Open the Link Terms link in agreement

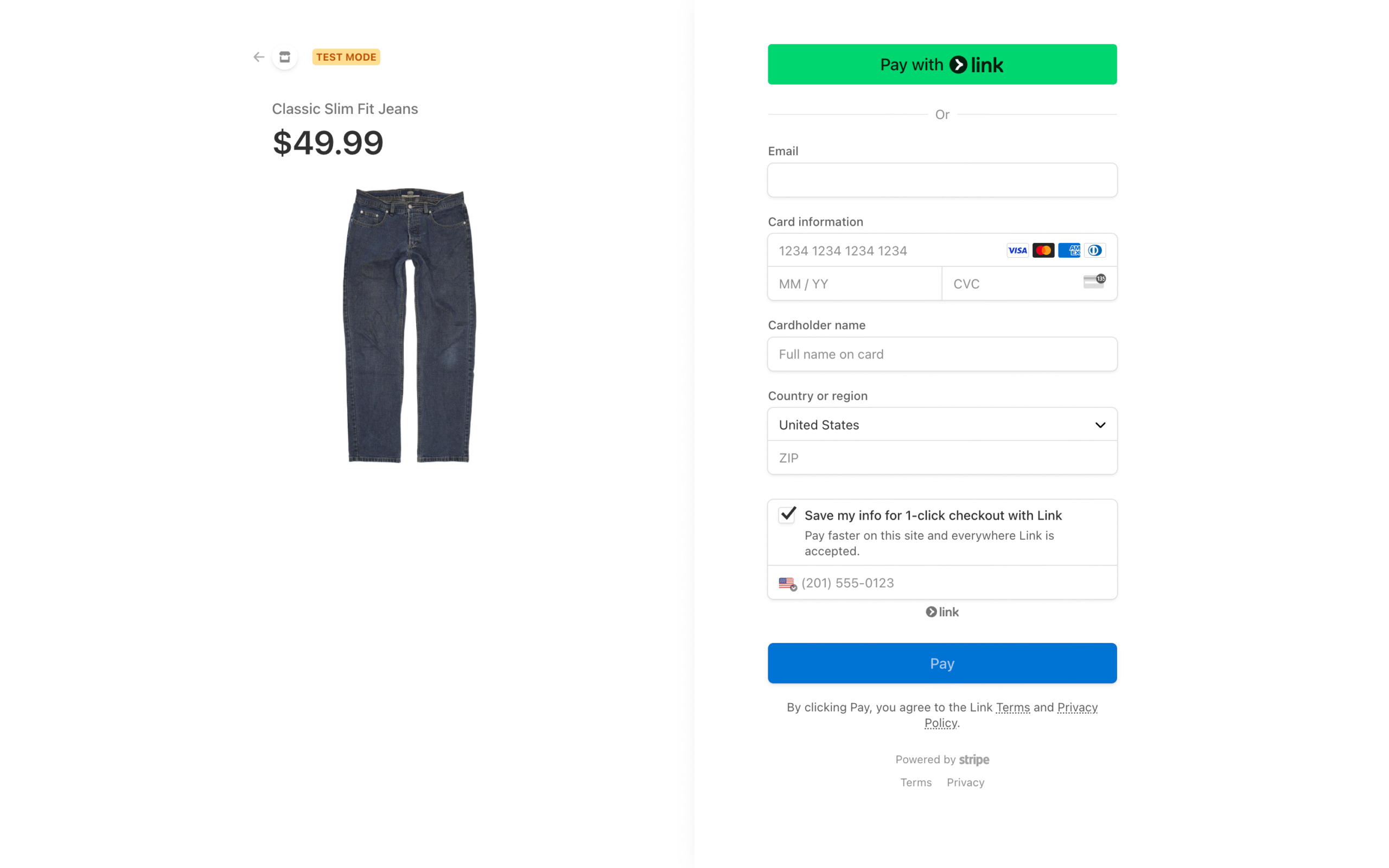click(1012, 707)
